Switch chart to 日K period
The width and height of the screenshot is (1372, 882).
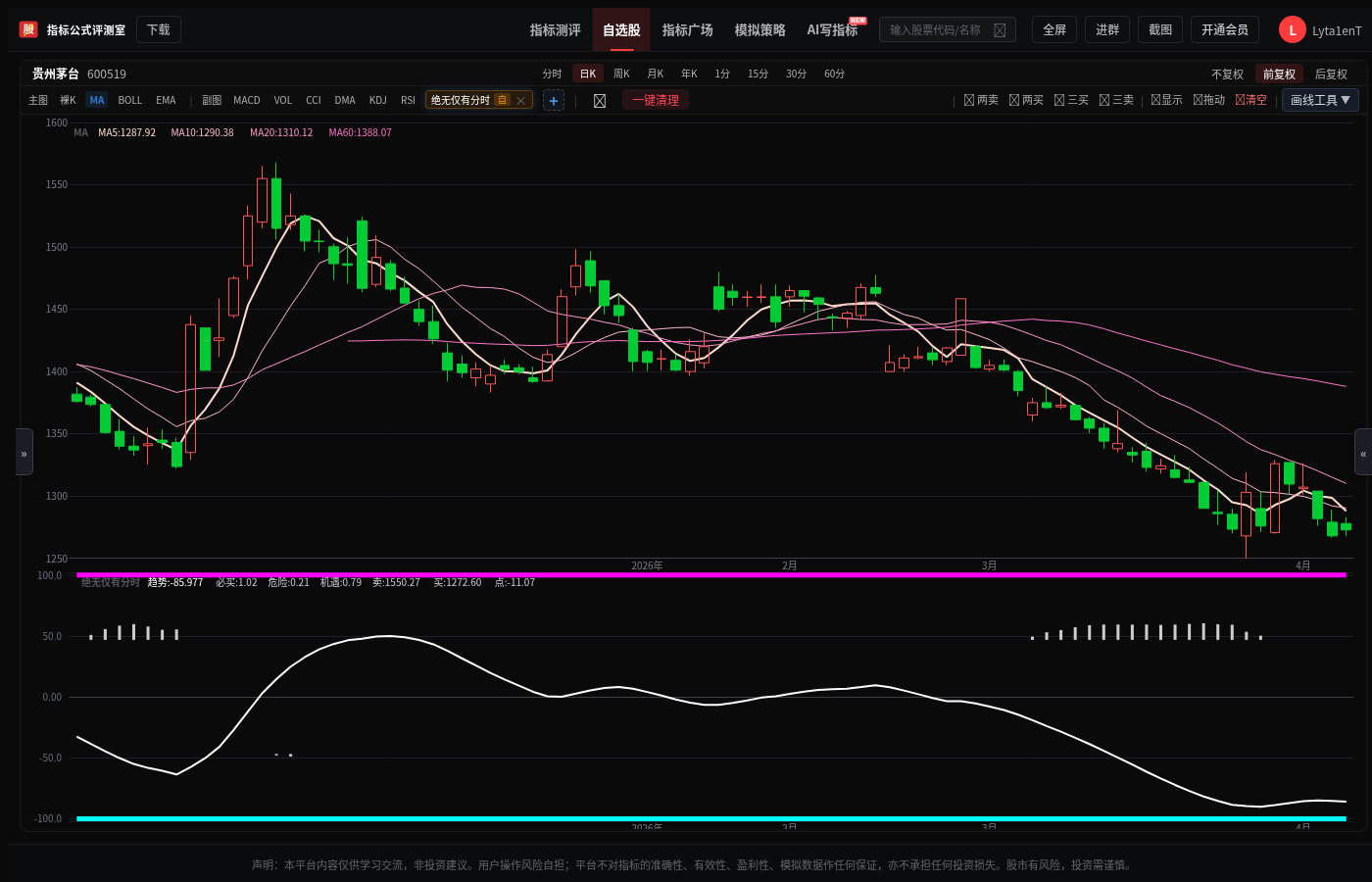588,73
